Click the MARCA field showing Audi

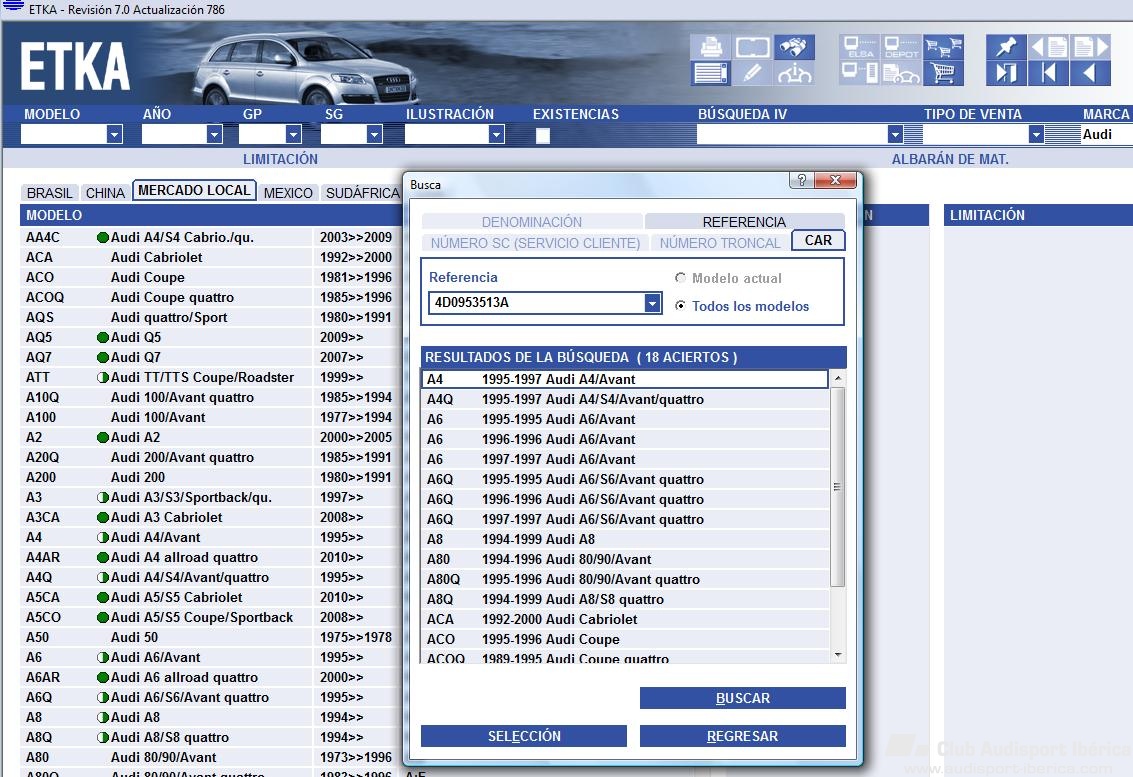pyautogui.click(x=1106, y=134)
